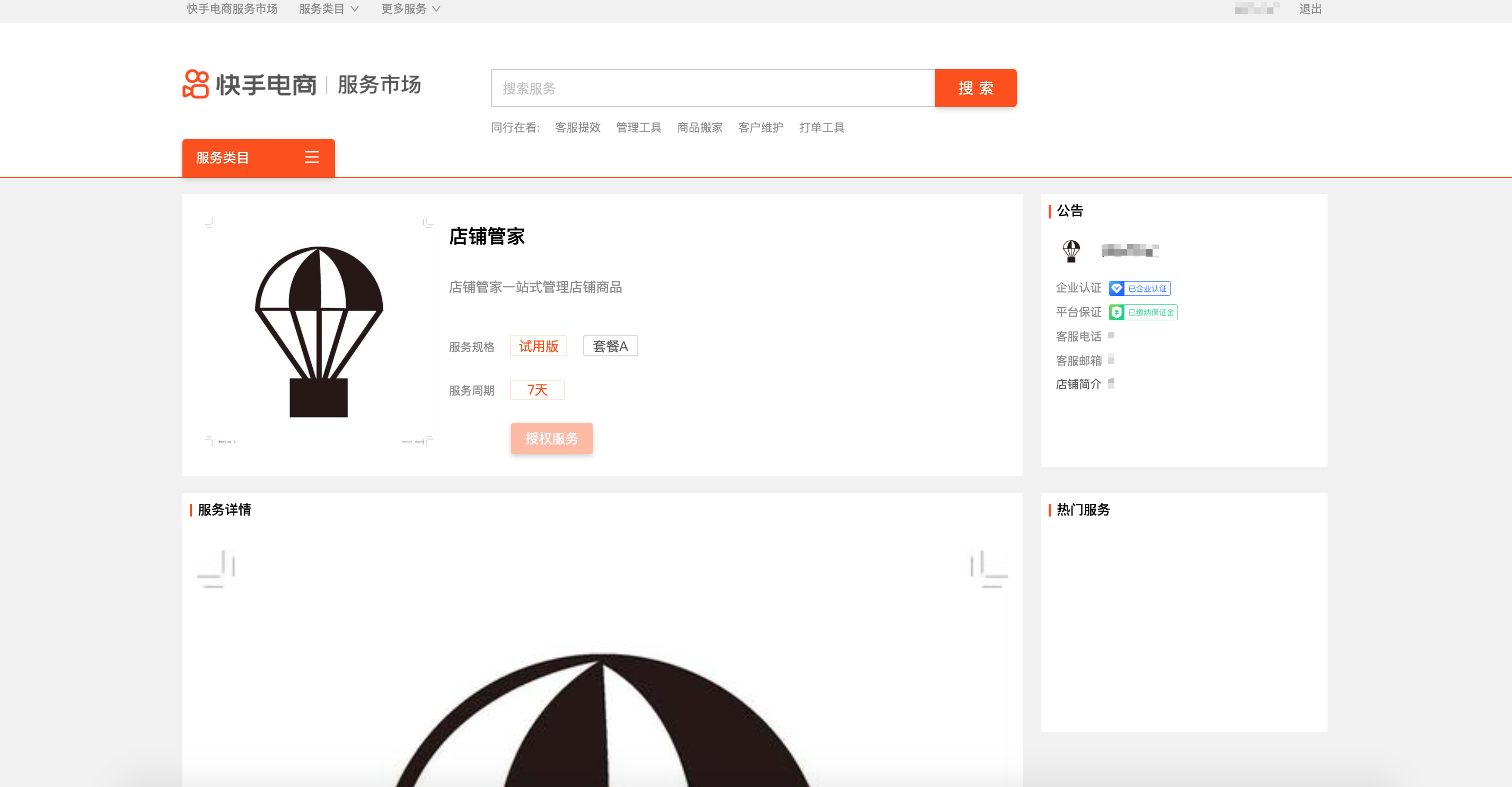Click the 搜索服务 search input field
The image size is (1512, 787).
click(x=713, y=88)
